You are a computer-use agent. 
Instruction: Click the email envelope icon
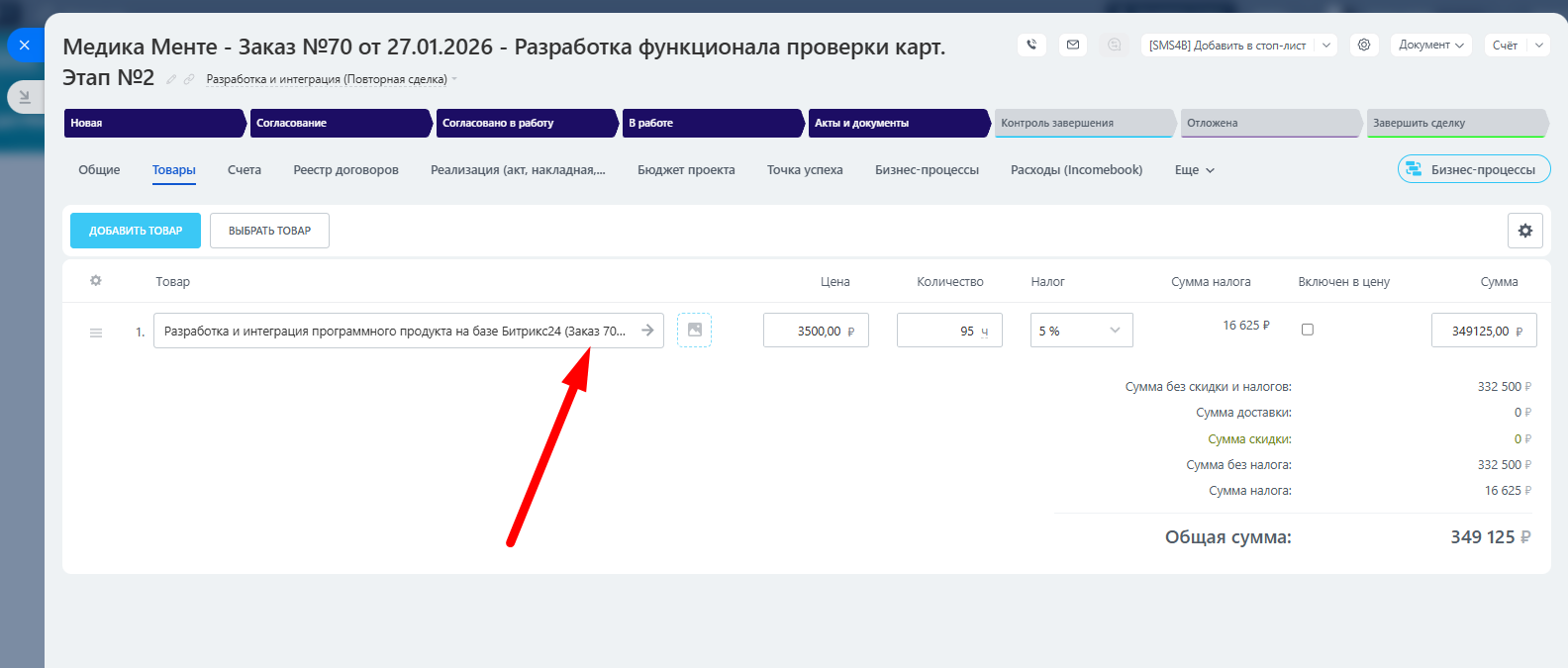(x=1073, y=45)
